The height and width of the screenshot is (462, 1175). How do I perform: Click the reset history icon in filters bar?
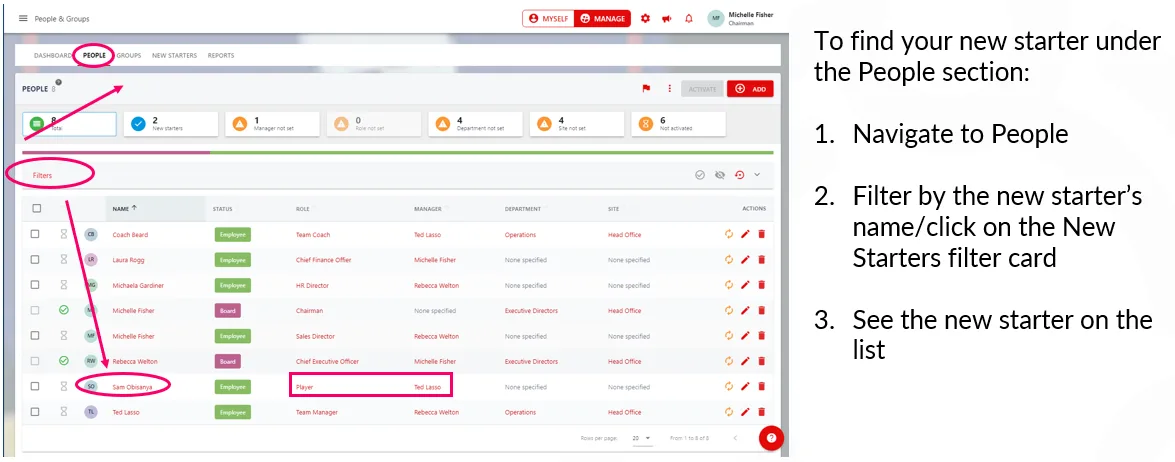click(x=740, y=174)
